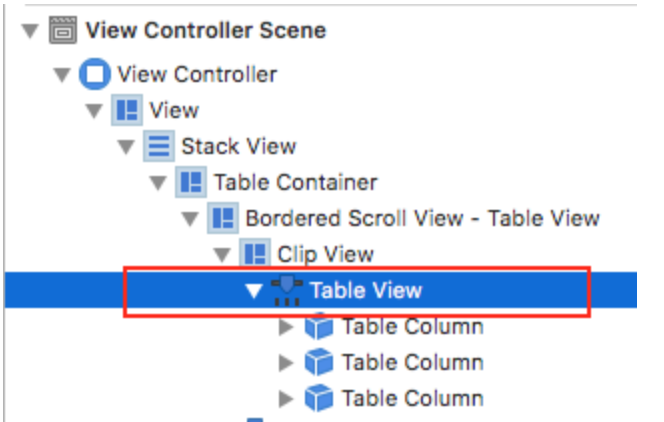664x422 pixels.
Task: Click the blue View Controller circle icon
Action: tap(94, 74)
